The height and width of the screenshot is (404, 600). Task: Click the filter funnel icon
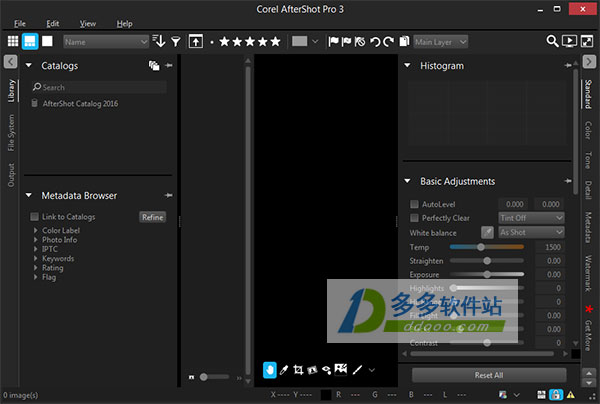pos(176,42)
